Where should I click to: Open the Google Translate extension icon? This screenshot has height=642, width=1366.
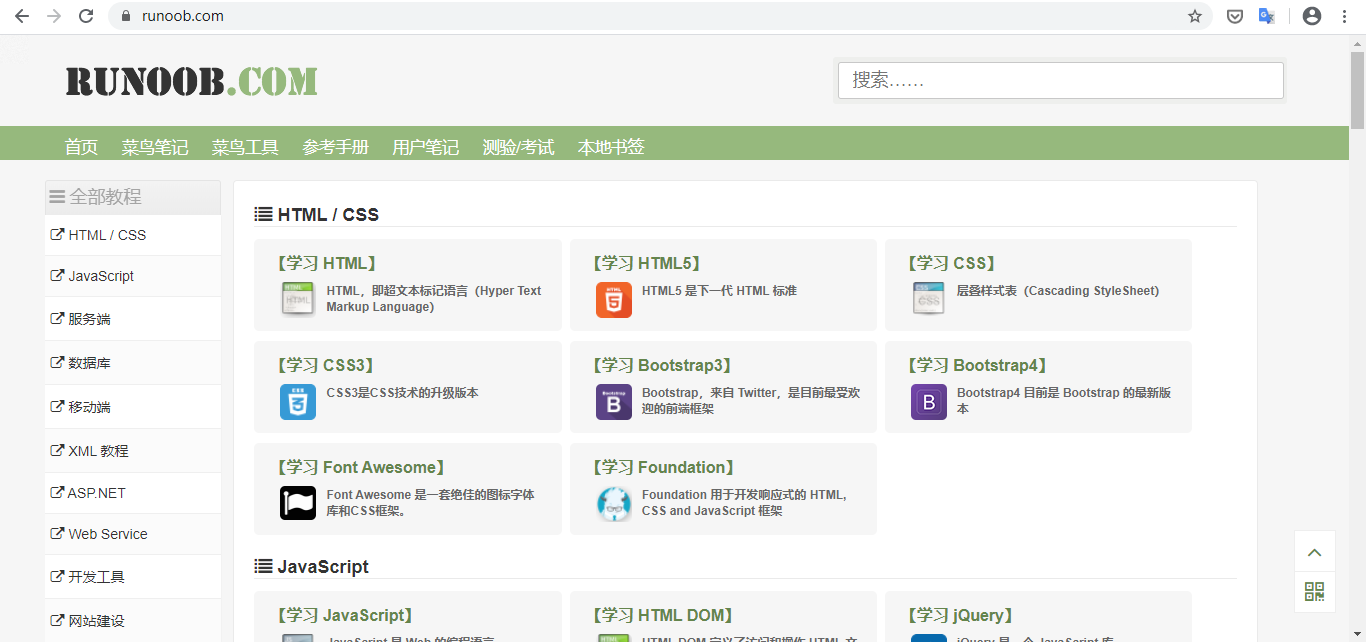coord(1266,16)
